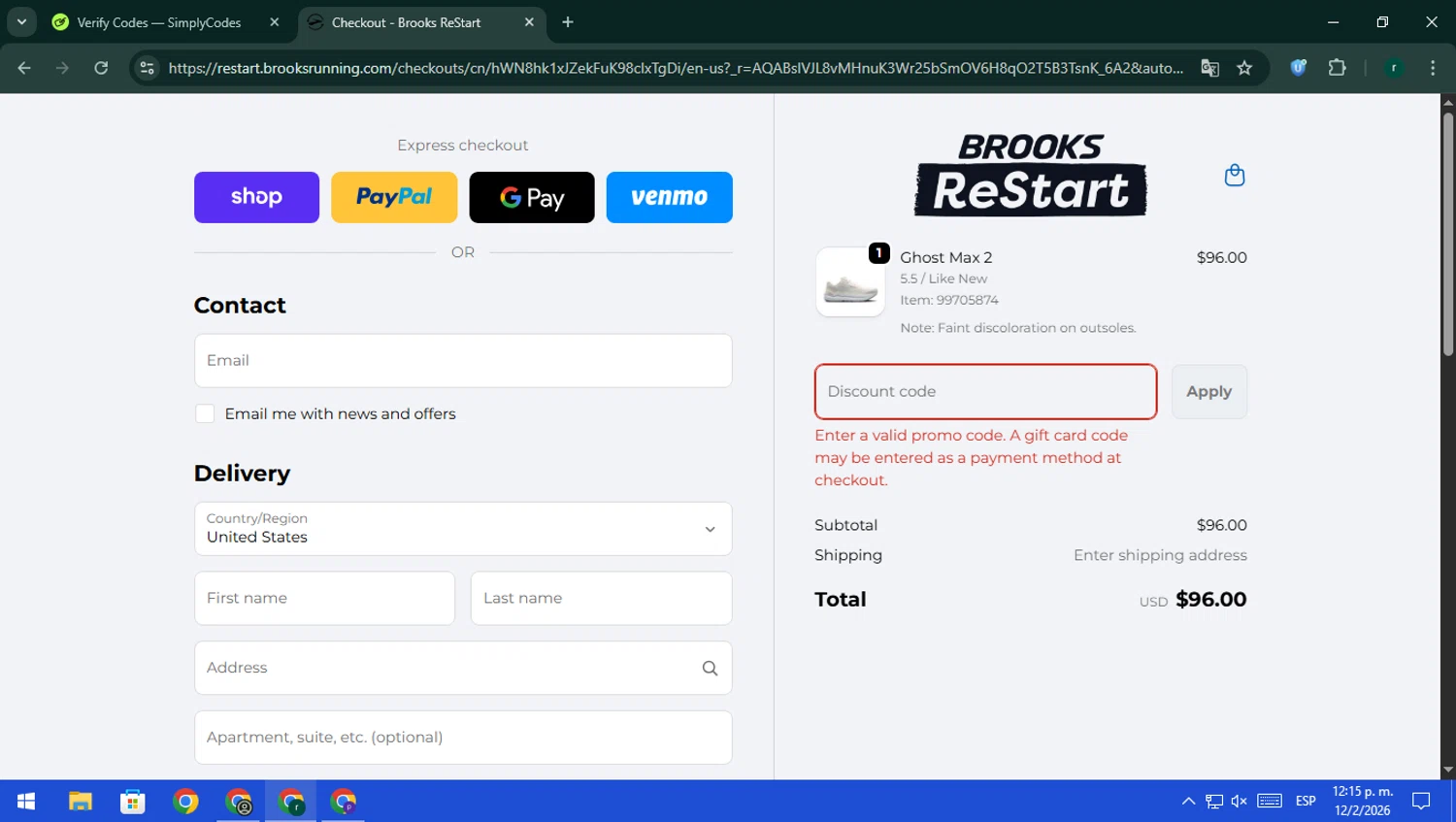This screenshot has height=822, width=1456.
Task: Click scrollbar down arrow
Action: [1447, 770]
